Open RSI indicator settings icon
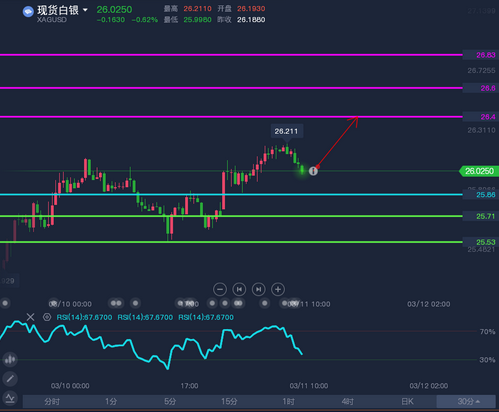Screen dimensions: 499x412 (47, 317)
